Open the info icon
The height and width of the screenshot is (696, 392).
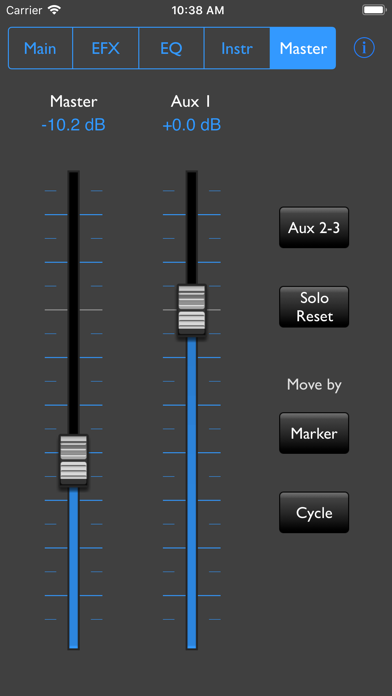point(364,48)
